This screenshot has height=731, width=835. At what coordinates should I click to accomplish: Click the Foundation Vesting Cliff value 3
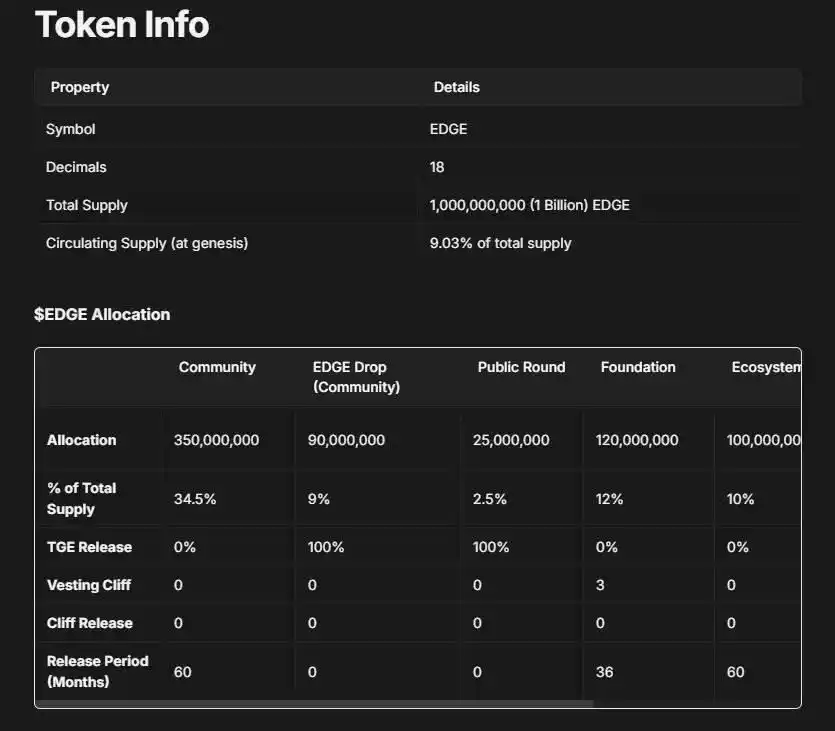[x=600, y=585]
